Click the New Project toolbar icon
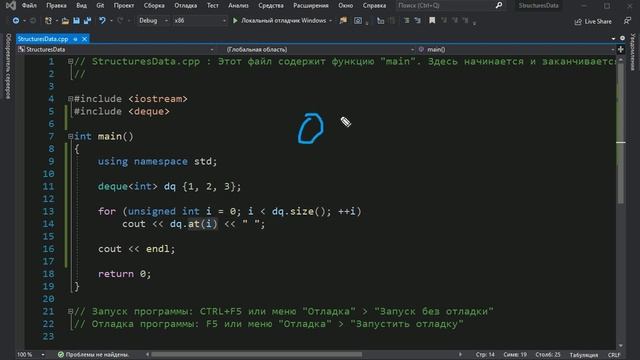Viewport: 640px width, 360px height. [48, 20]
